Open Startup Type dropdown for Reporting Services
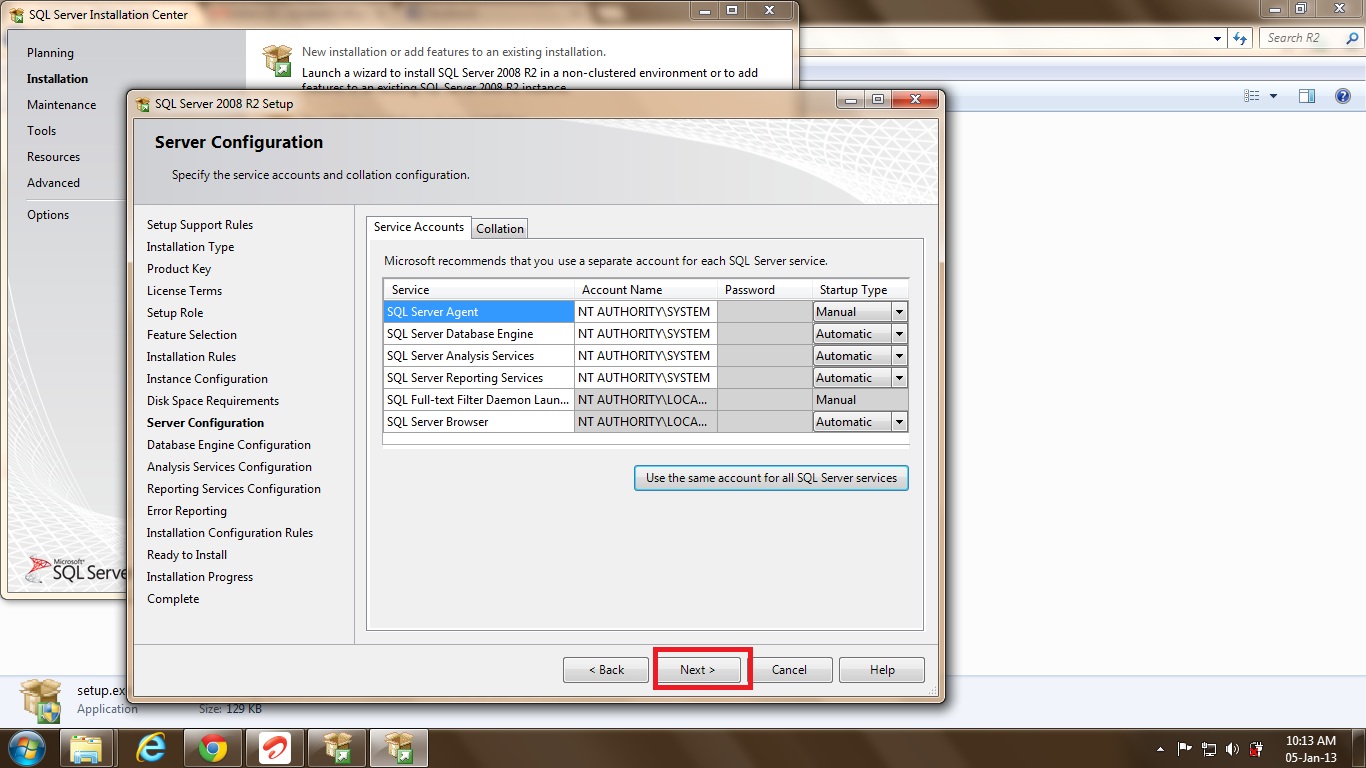Screen dimensions: 1366x768 [x=899, y=378]
